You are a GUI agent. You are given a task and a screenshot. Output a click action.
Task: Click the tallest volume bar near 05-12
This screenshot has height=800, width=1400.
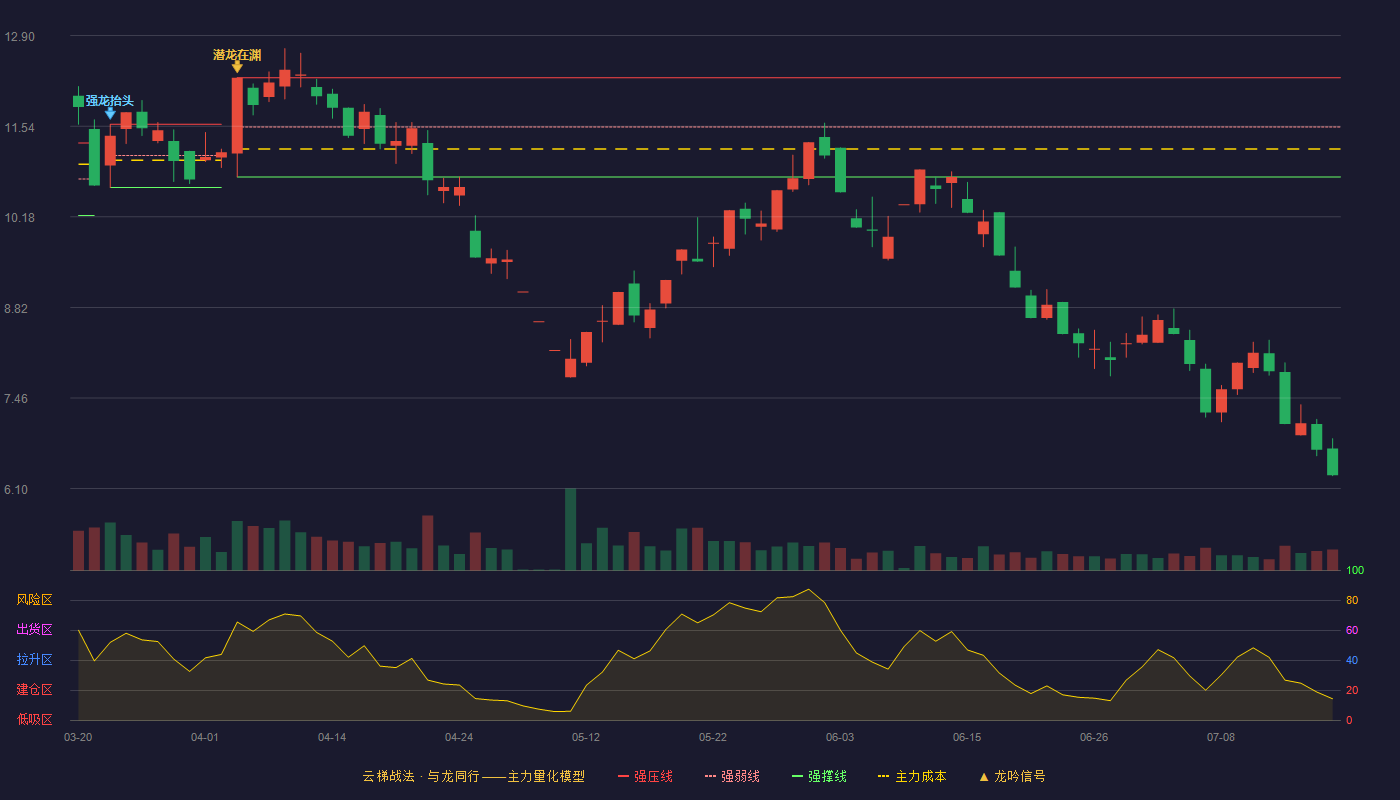click(x=570, y=529)
